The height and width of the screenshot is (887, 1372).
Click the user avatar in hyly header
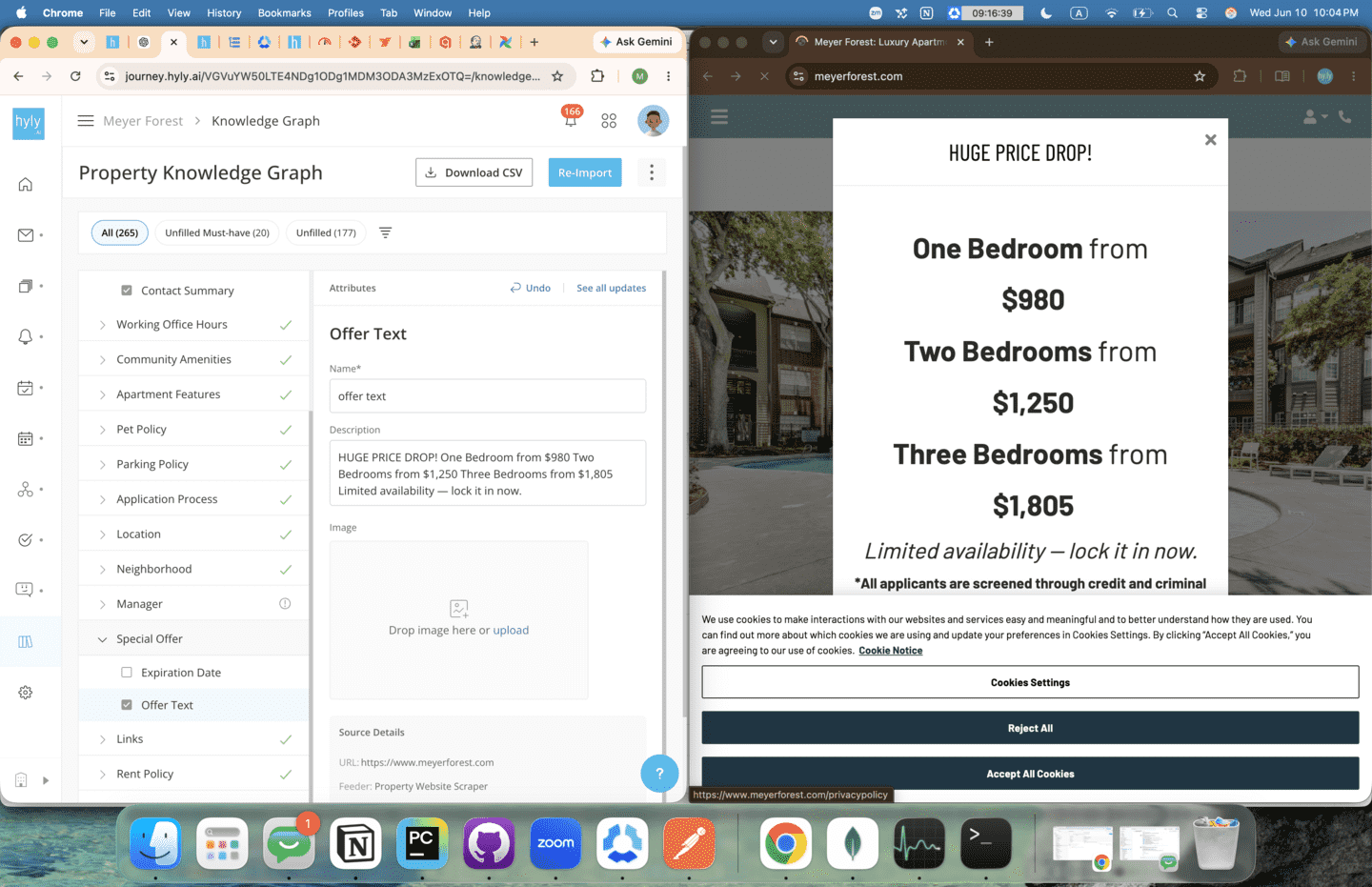(653, 121)
